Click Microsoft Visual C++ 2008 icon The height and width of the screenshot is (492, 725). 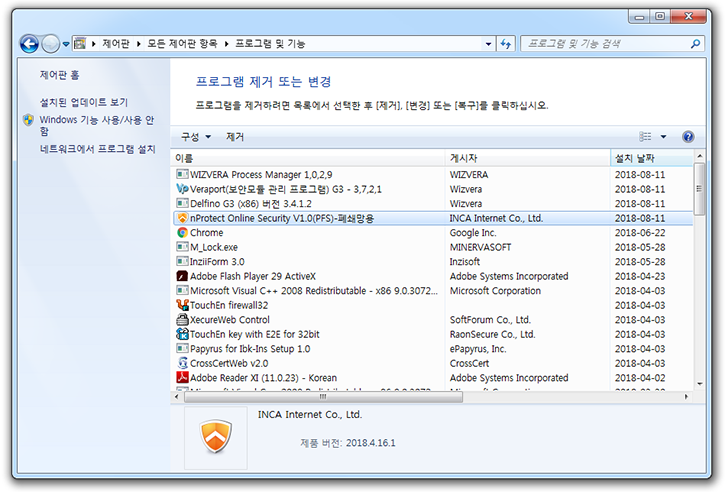(182, 290)
